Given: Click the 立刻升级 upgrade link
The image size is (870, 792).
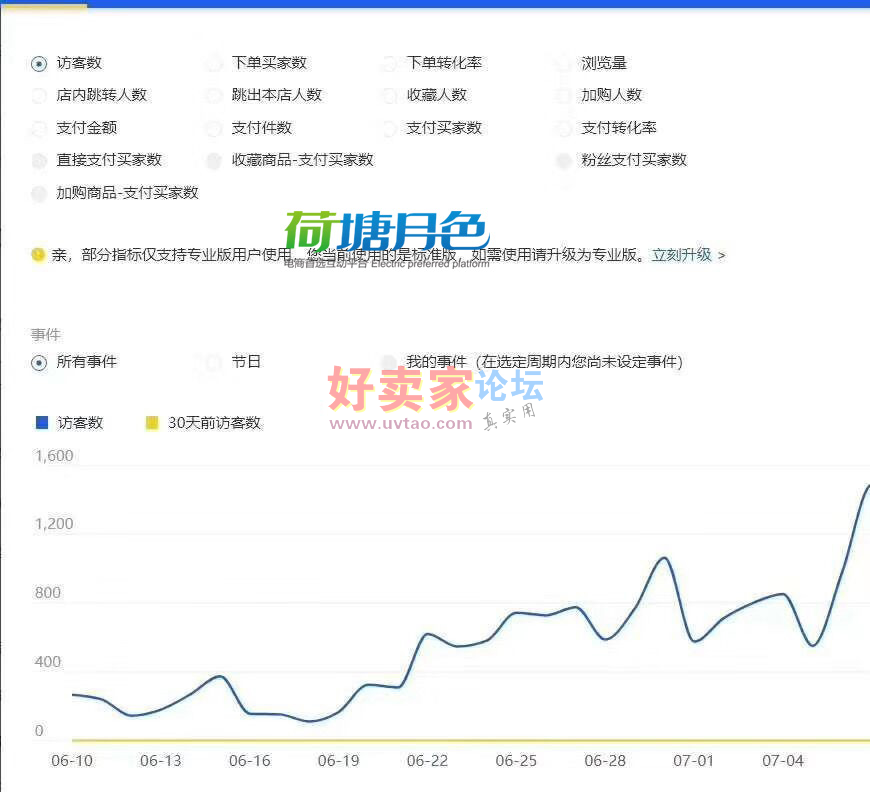Looking at the screenshot, I should (682, 255).
